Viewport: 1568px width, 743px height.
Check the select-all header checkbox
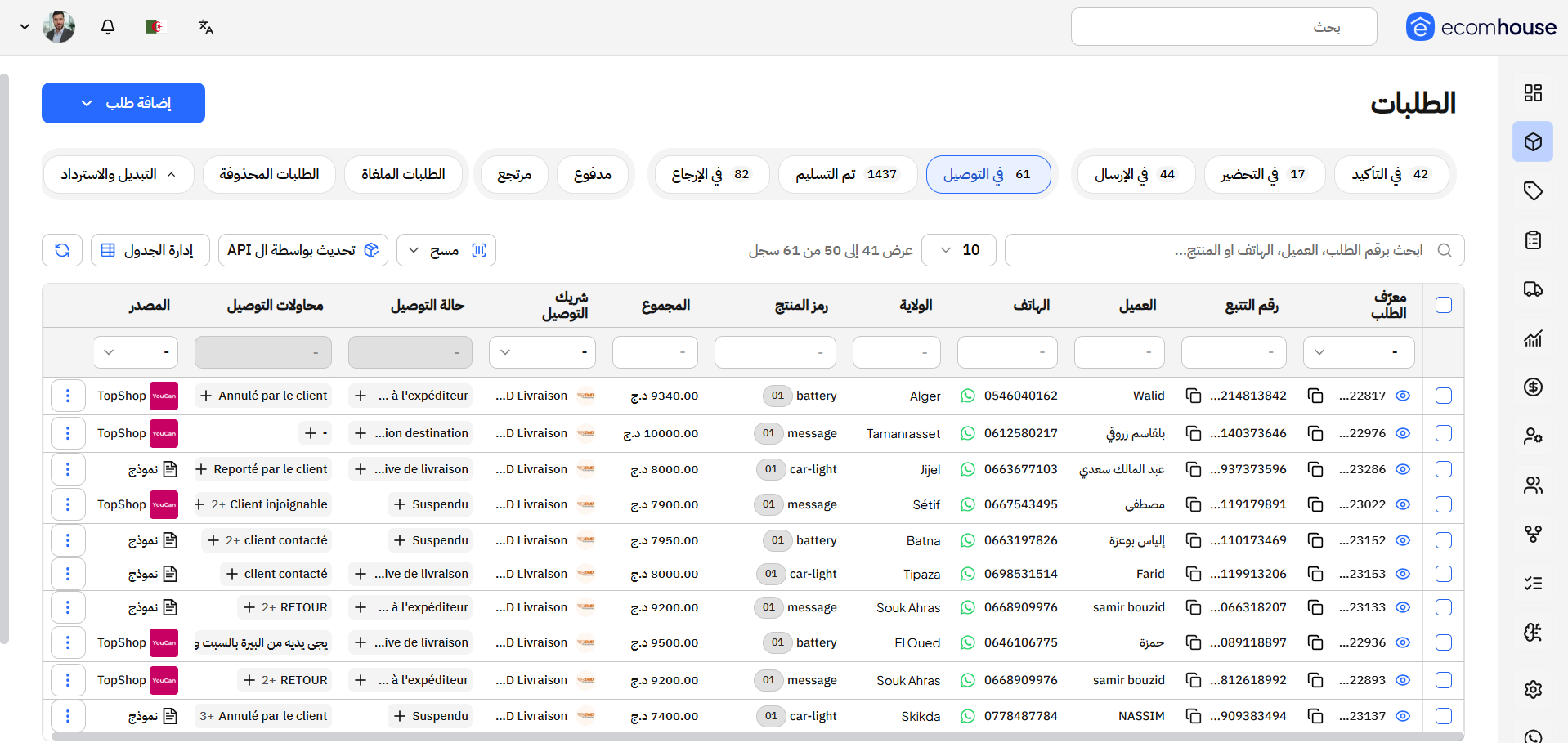click(1444, 305)
